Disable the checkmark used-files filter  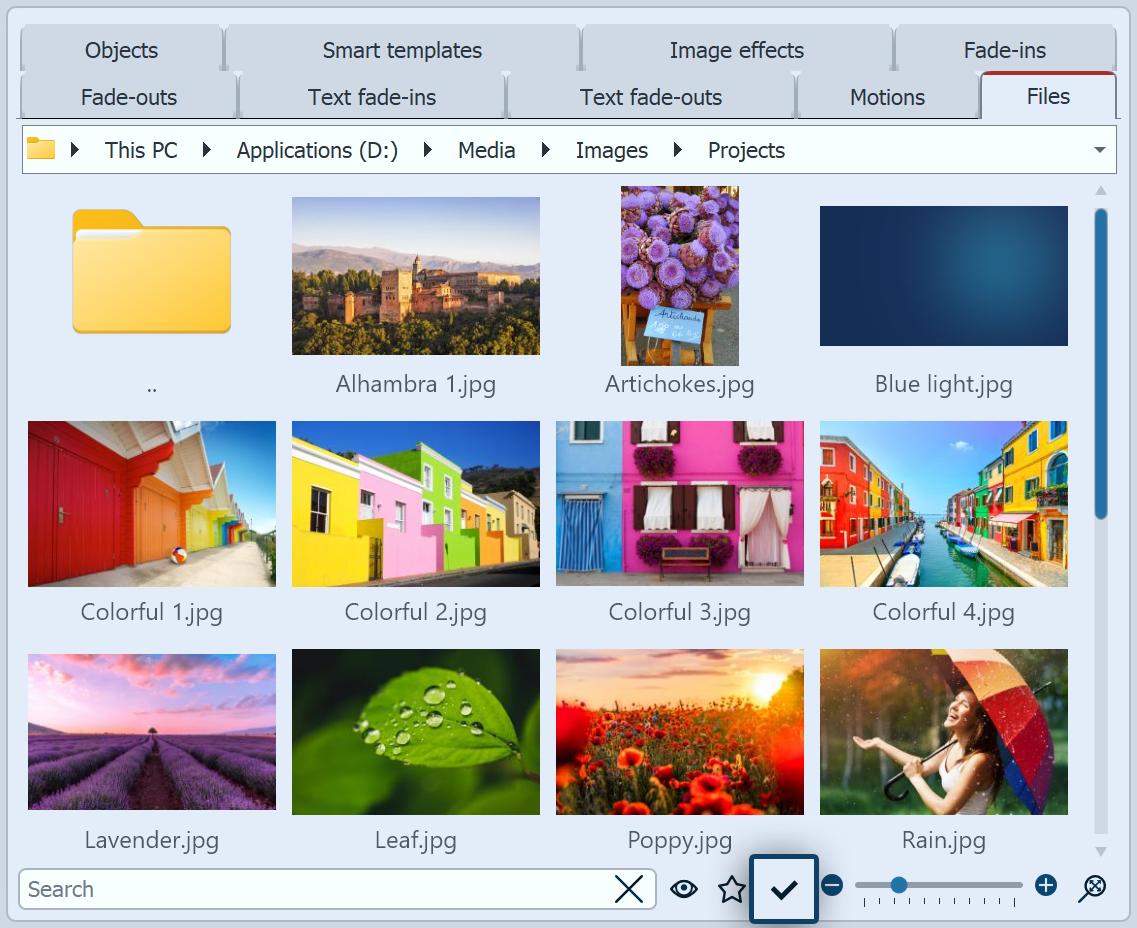click(783, 888)
